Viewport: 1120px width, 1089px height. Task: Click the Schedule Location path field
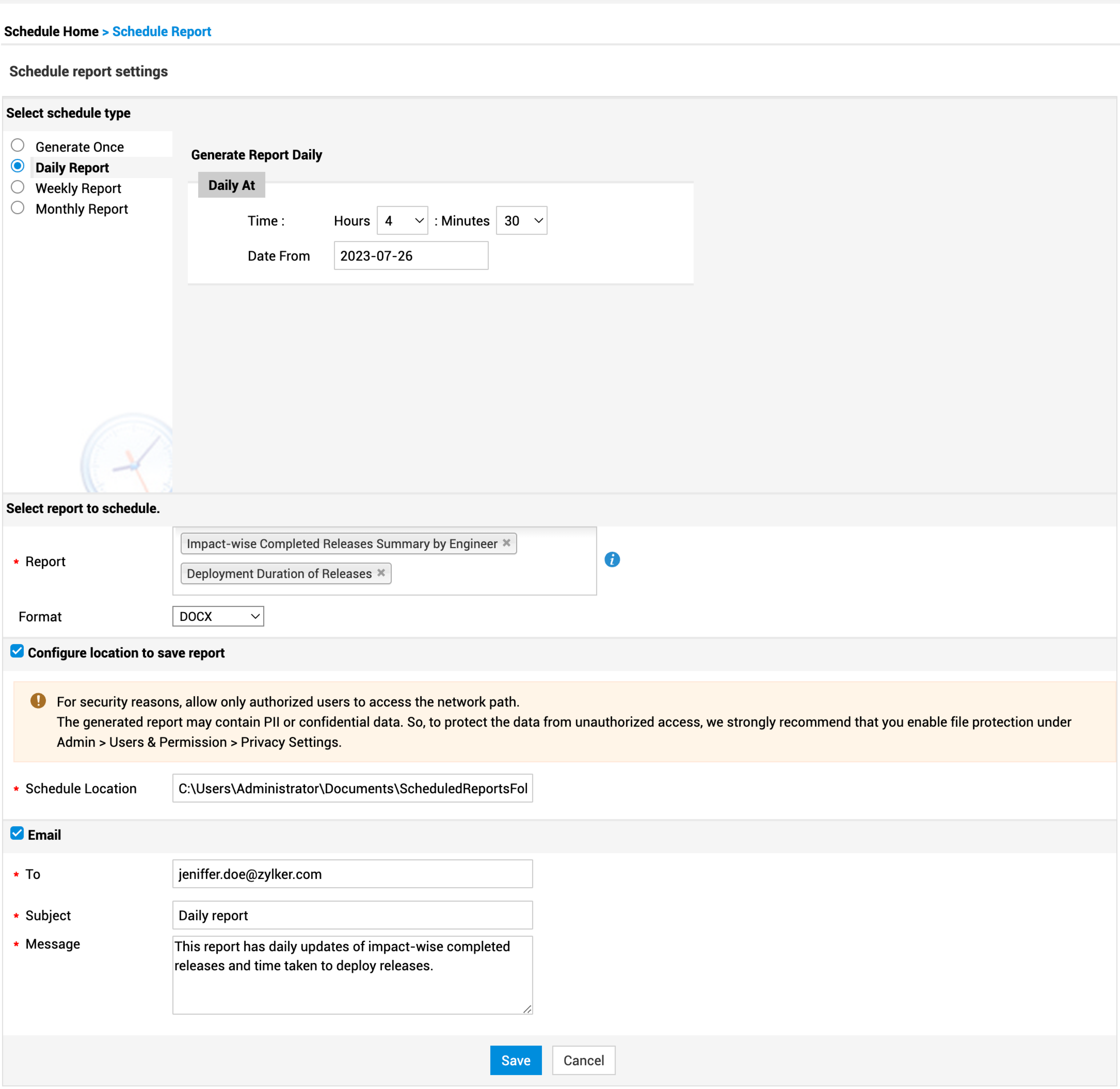[352, 788]
